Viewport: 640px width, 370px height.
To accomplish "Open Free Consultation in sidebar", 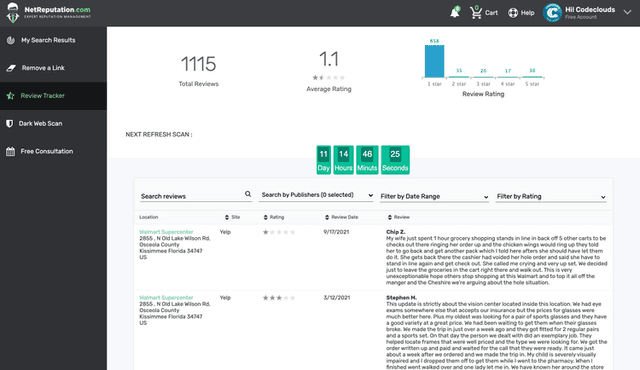I will coord(53,151).
